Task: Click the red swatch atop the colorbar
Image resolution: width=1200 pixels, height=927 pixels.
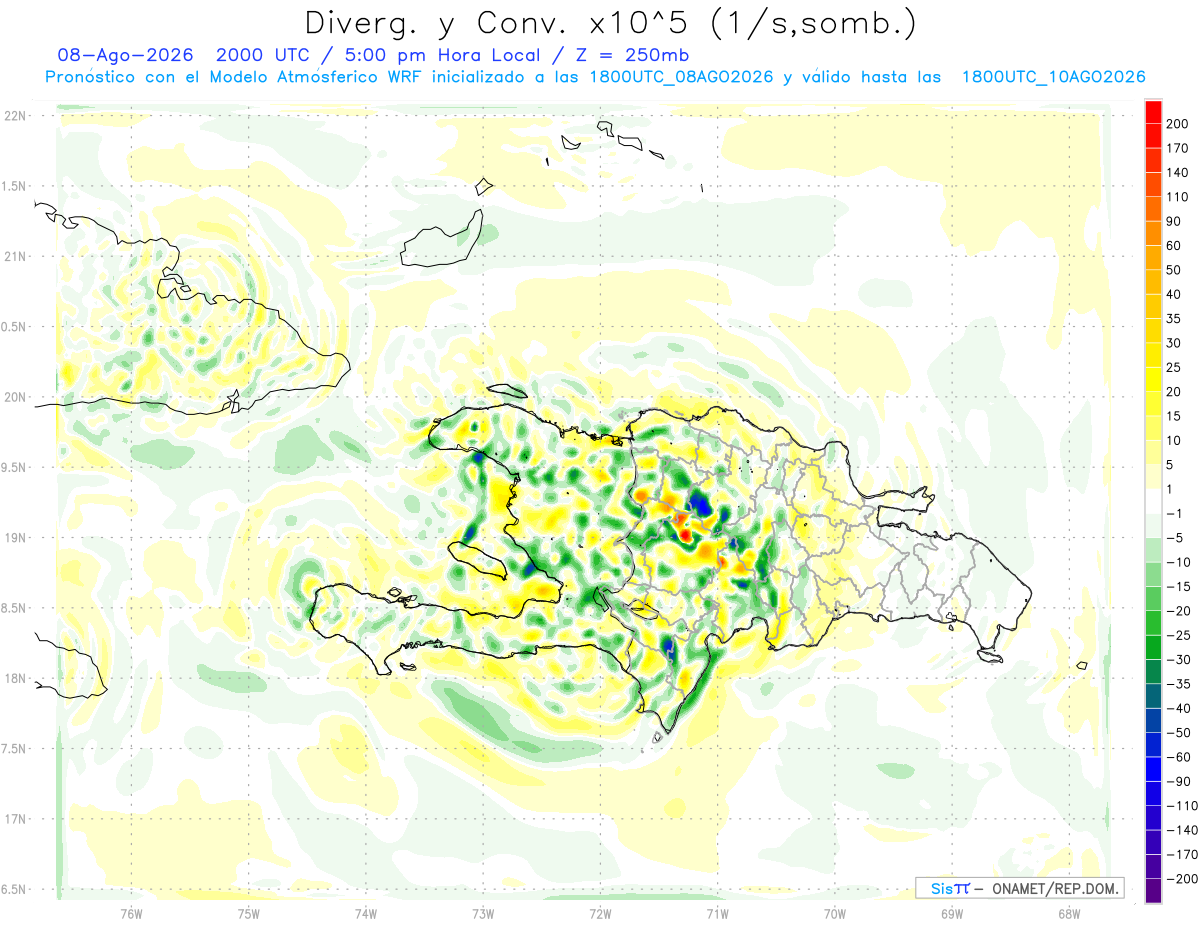Action: pyautogui.click(x=1153, y=112)
